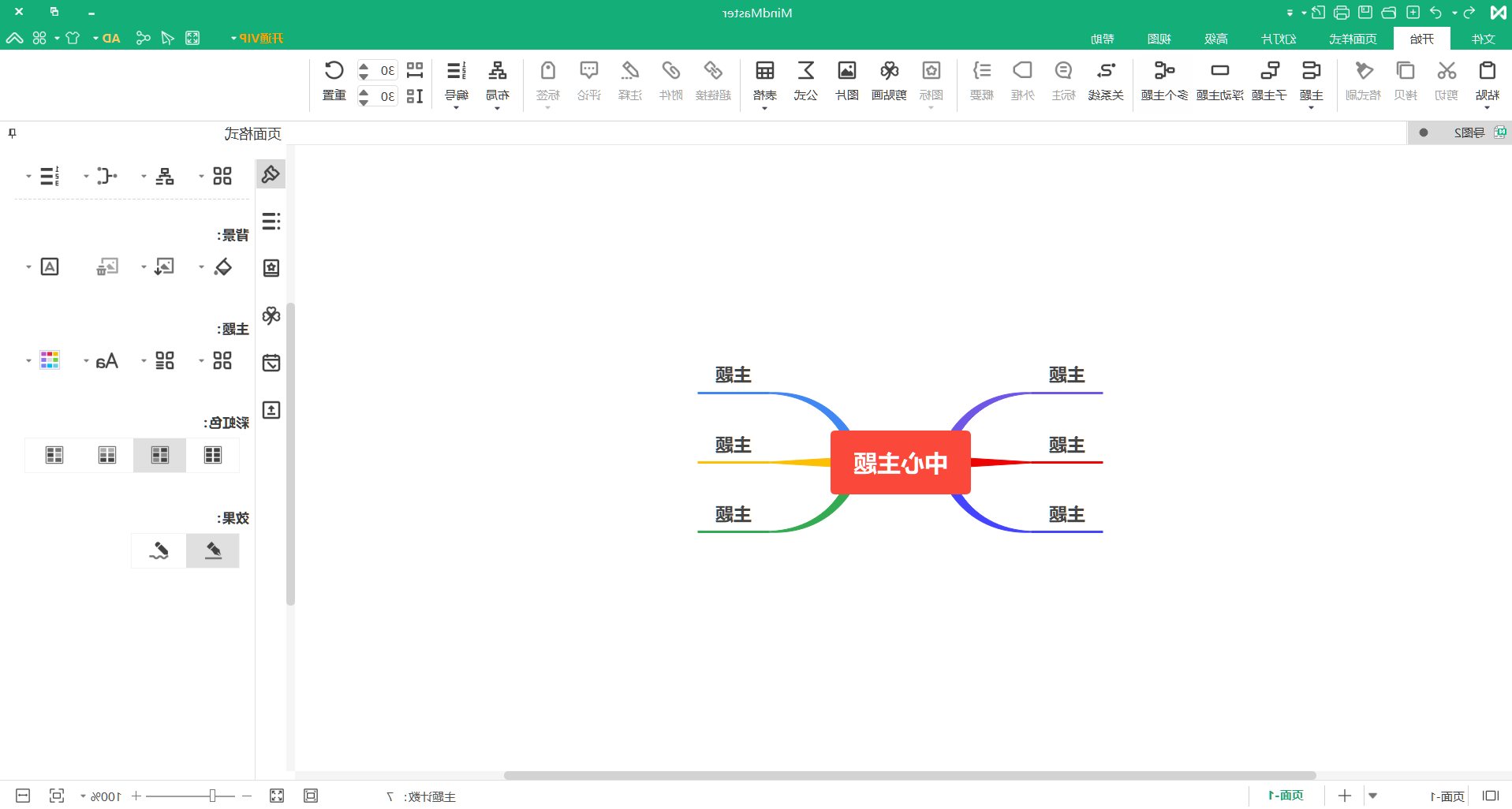Expand the Aa theme font dropdown arrow

pyautogui.click(x=86, y=361)
